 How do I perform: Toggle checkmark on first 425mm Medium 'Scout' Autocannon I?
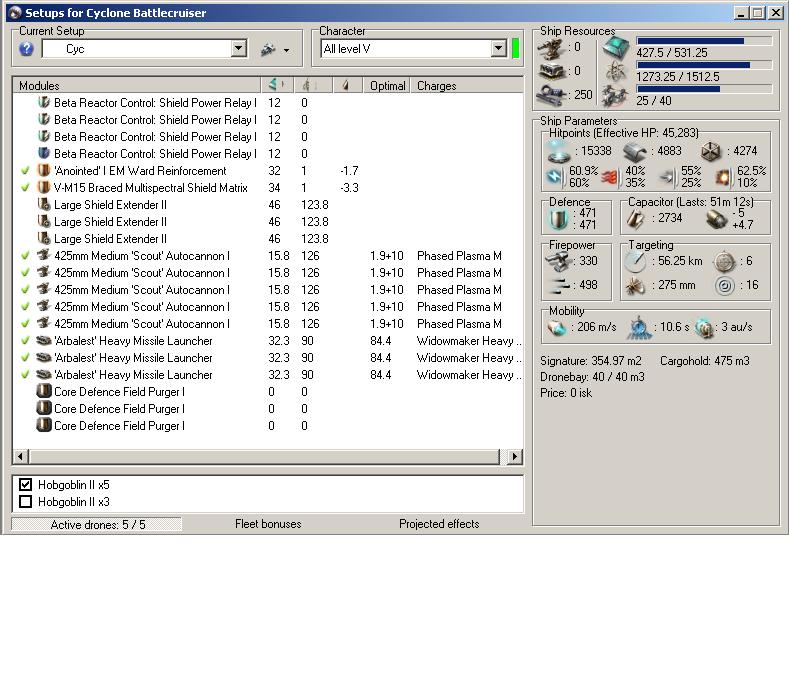coord(25,256)
